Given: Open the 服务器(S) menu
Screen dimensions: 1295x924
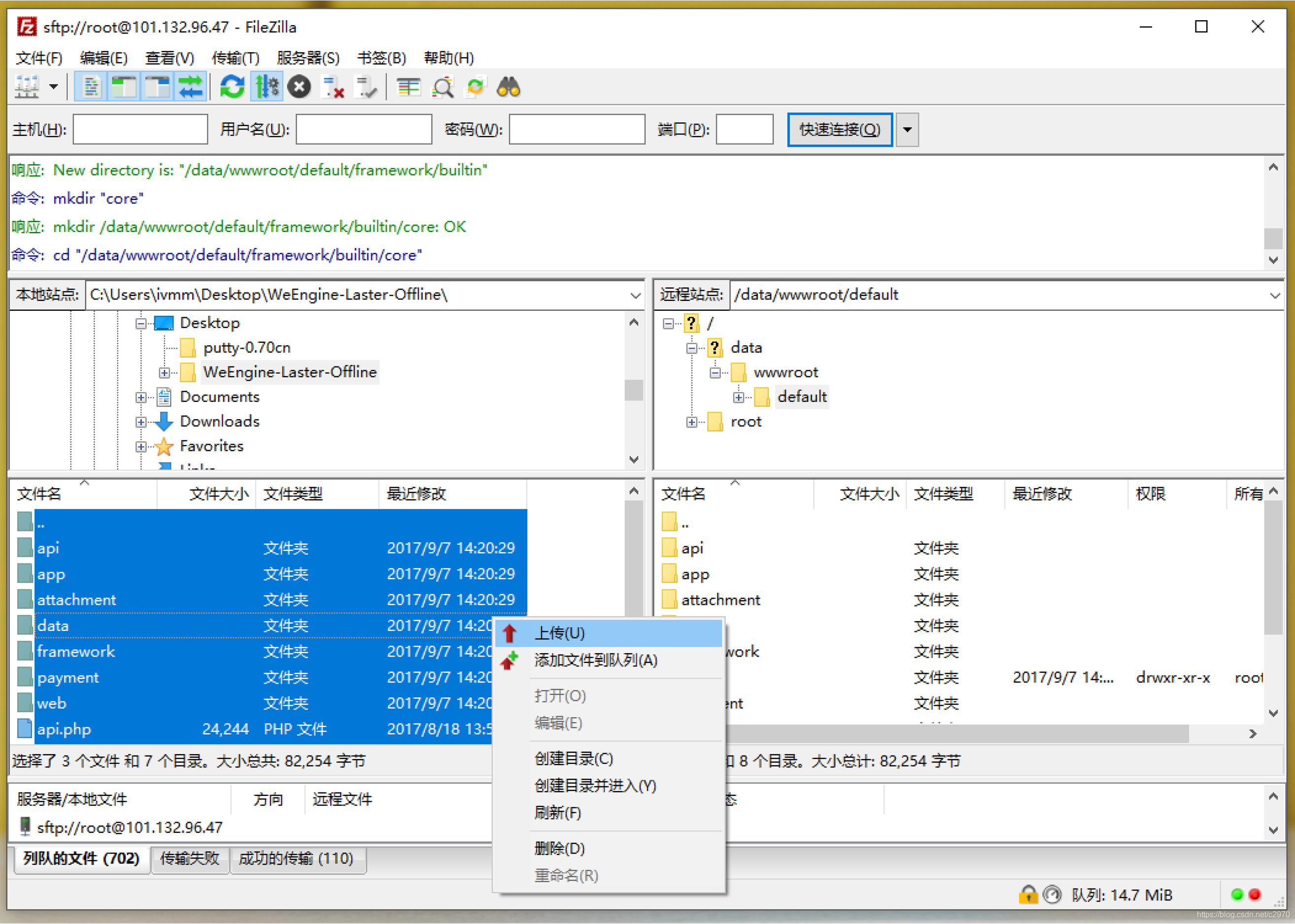Looking at the screenshot, I should pyautogui.click(x=308, y=58).
